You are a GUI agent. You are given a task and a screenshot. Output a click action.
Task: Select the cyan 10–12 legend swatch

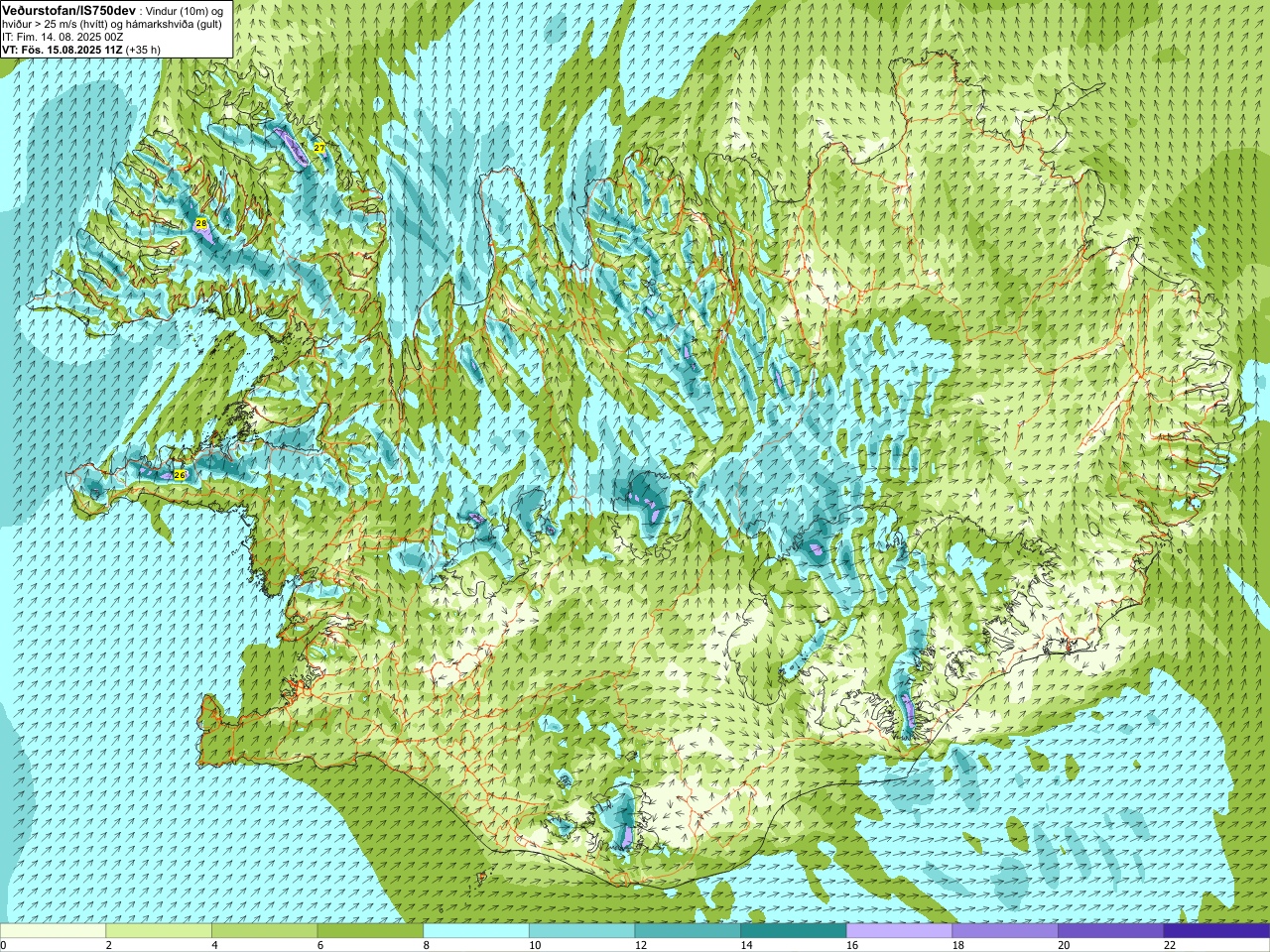pos(582,931)
